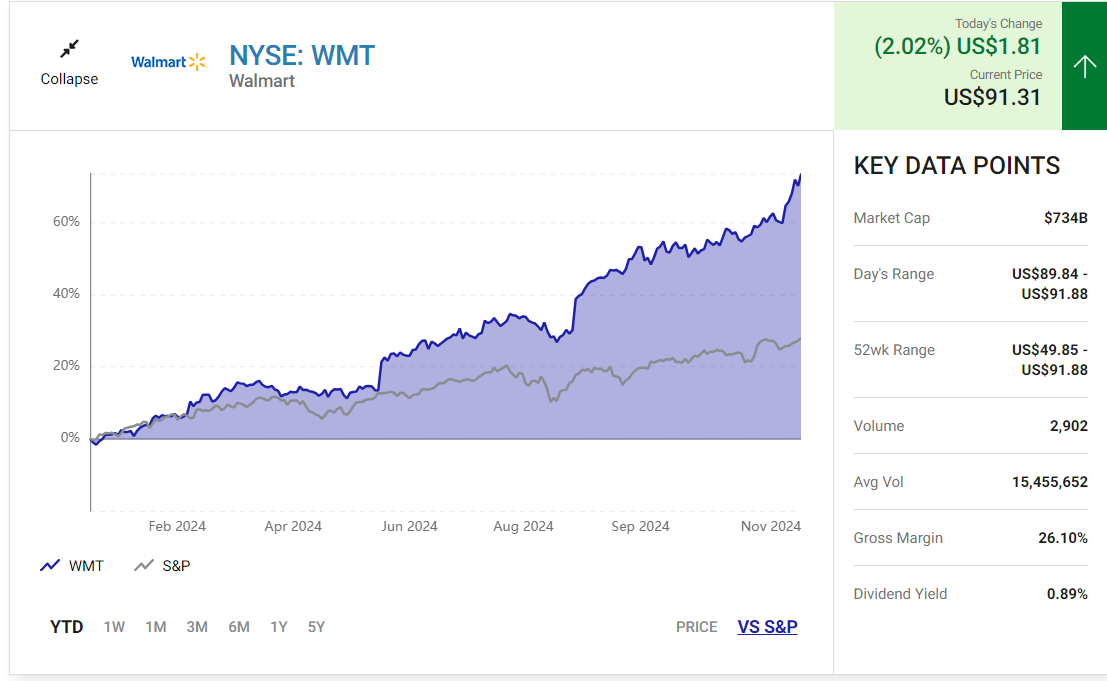Click the S&P gray line endpoint
Image resolution: width=1107 pixels, height=681 pixels.
pyautogui.click(x=800, y=339)
